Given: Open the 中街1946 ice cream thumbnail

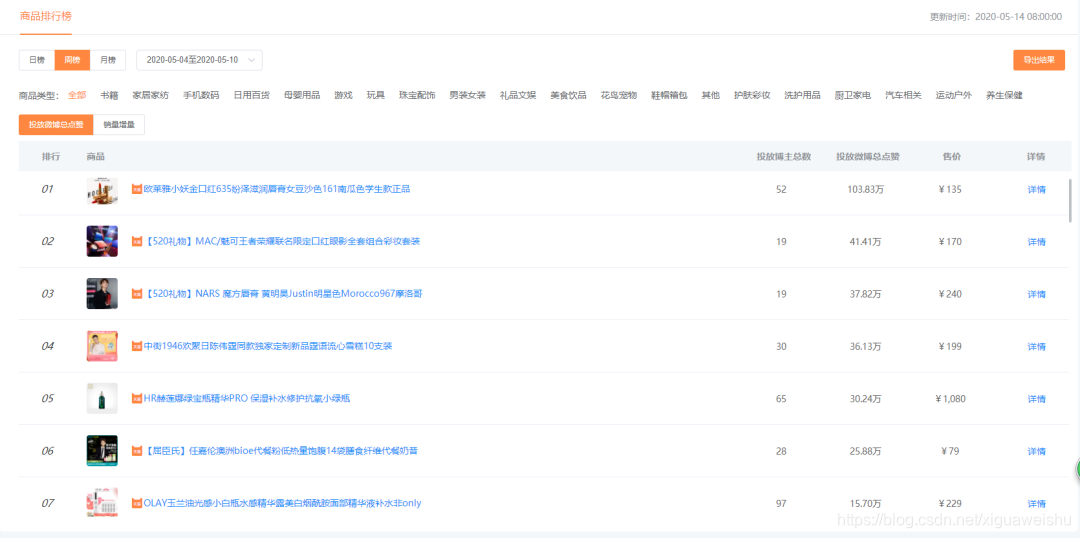Looking at the screenshot, I should [x=102, y=346].
